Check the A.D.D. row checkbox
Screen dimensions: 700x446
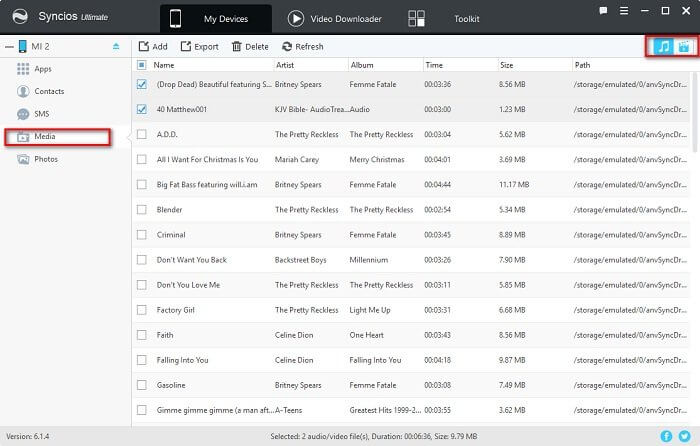142,134
